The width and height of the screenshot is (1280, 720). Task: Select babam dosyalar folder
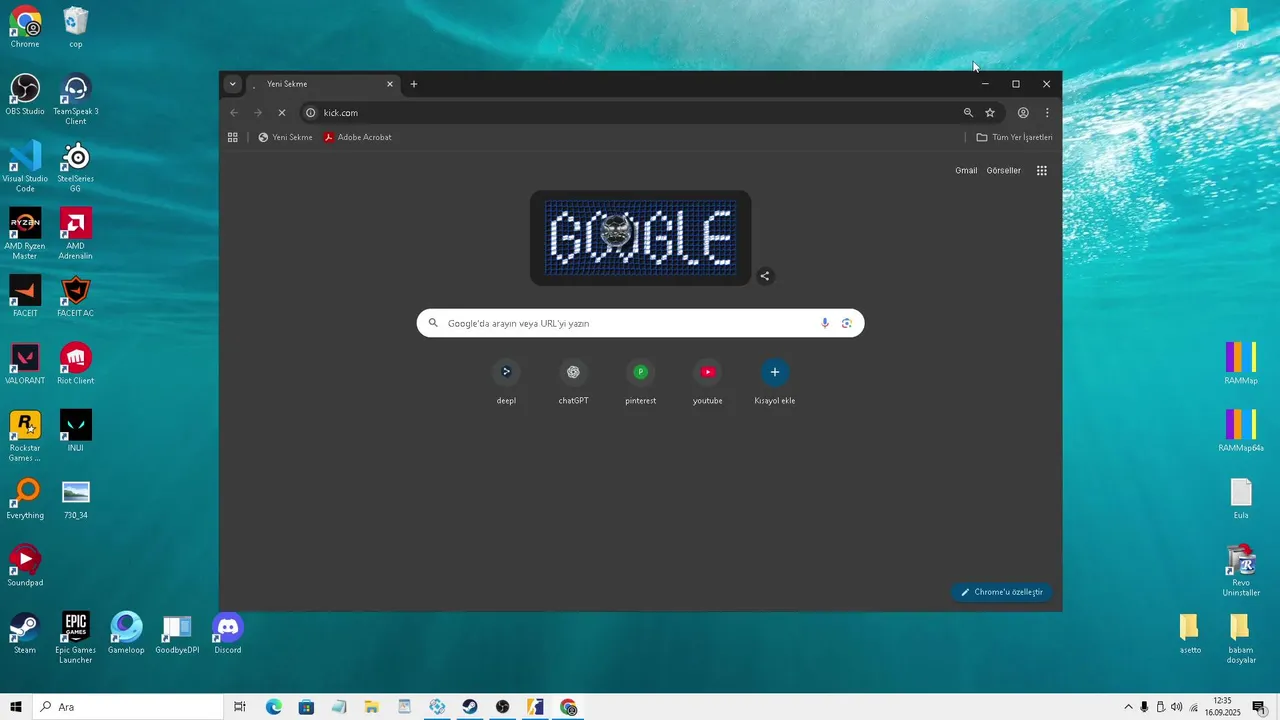(1240, 638)
